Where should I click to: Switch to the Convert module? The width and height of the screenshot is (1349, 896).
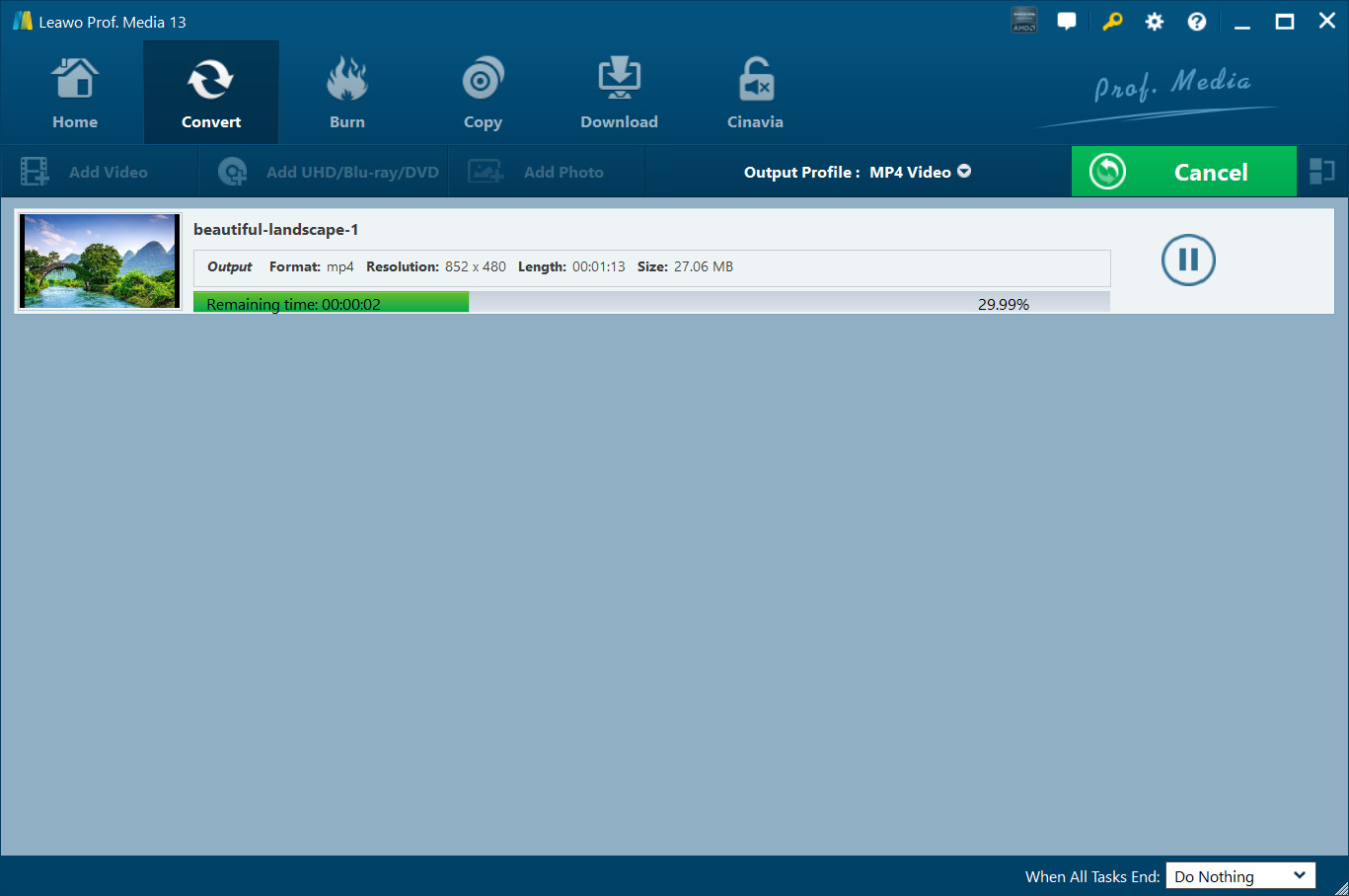(x=211, y=93)
